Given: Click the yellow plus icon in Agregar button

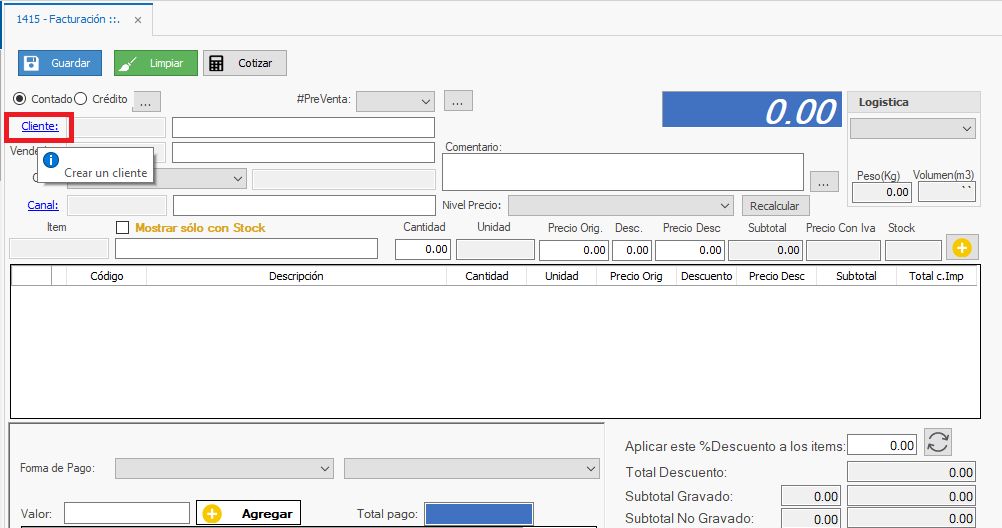Looking at the screenshot, I should pos(212,513).
